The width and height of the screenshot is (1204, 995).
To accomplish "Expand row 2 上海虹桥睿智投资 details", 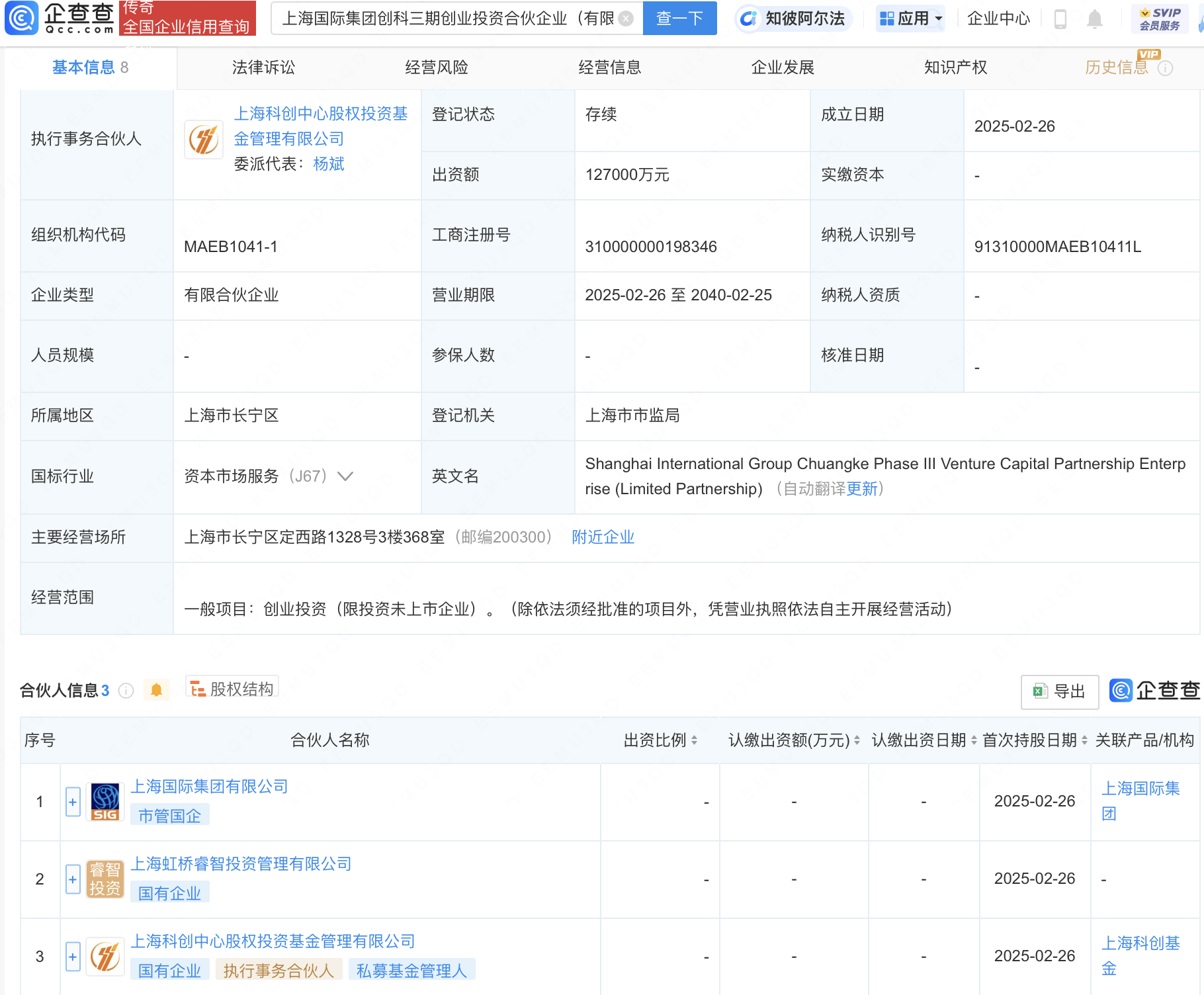I will pos(73,879).
